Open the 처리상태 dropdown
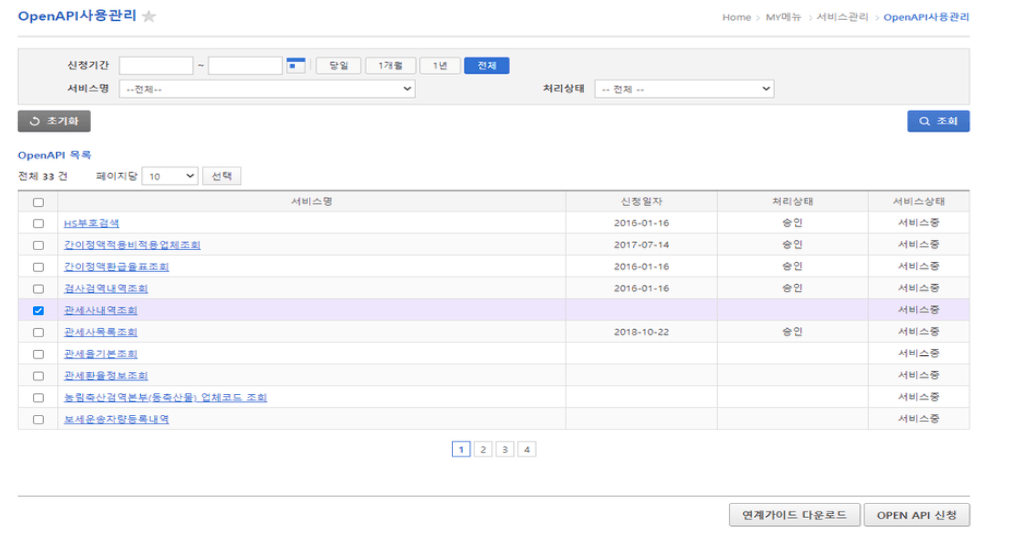 (684, 89)
